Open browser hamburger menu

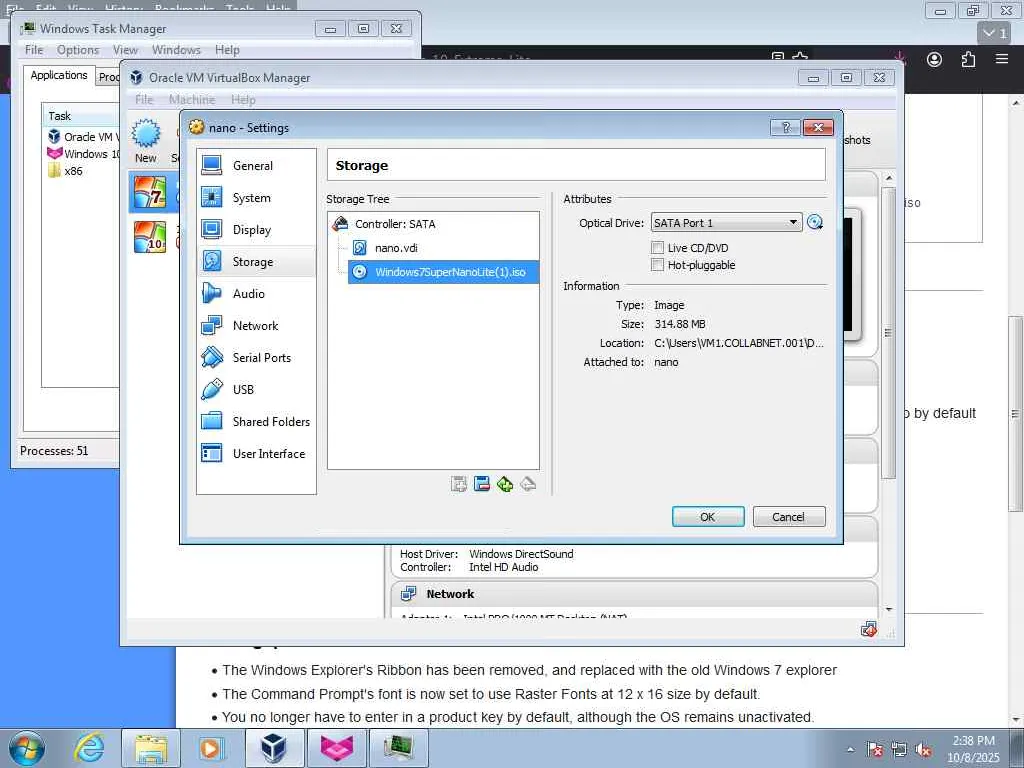coord(1002,59)
